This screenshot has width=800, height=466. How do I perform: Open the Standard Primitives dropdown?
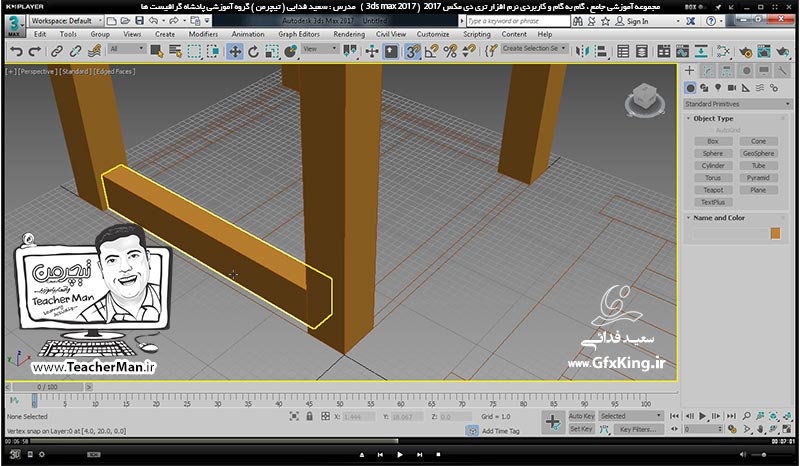point(737,104)
